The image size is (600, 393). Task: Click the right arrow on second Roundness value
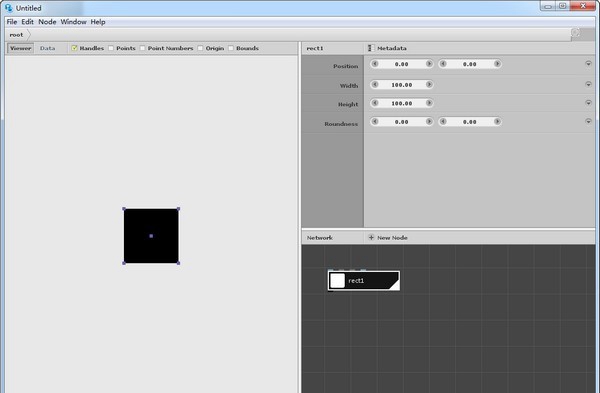click(x=497, y=121)
